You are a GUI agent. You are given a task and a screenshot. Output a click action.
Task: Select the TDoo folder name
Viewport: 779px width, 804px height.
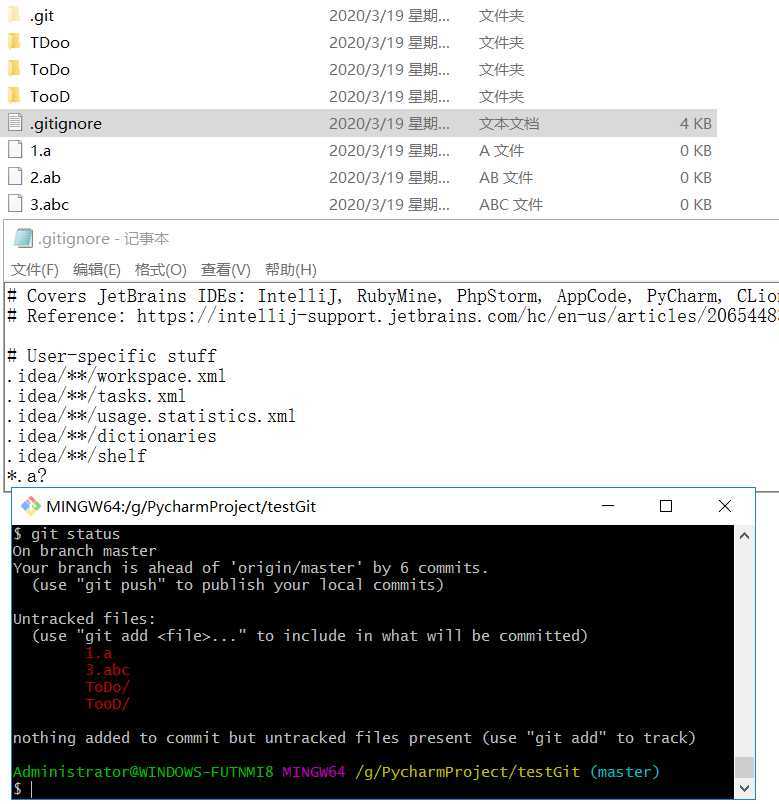[50, 43]
